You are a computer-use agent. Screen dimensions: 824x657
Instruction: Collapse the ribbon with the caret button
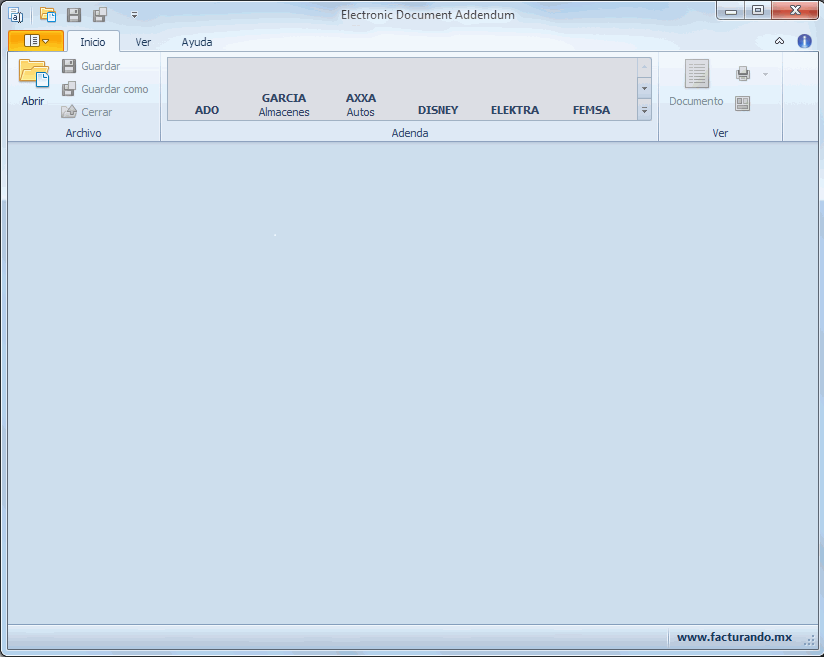click(779, 41)
